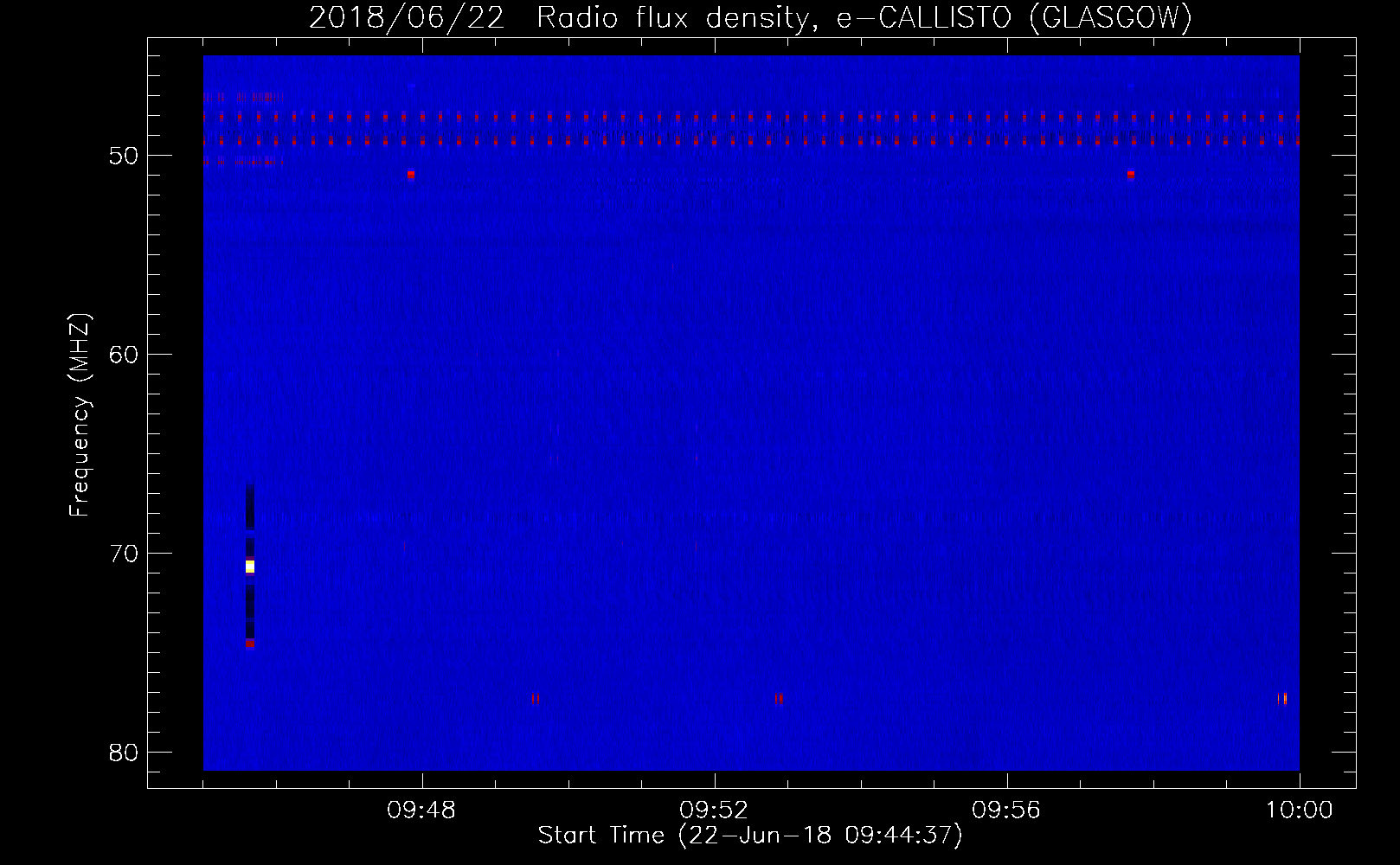
Task: Click the red spot at 51 MHz near 09:48
Action: click(x=411, y=174)
